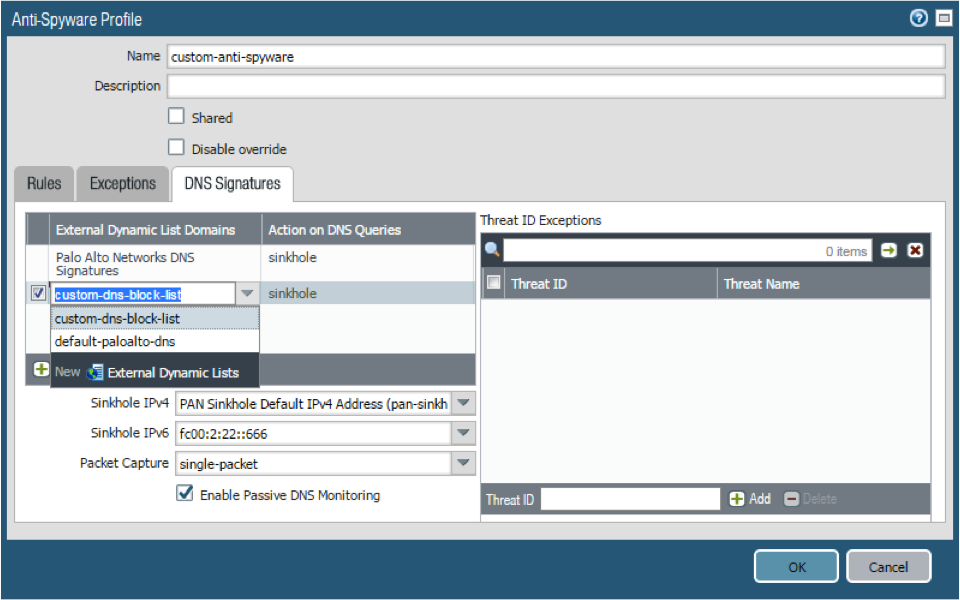This screenshot has width=960, height=600.
Task: Select the DNS Signatures tab
Action: [233, 184]
